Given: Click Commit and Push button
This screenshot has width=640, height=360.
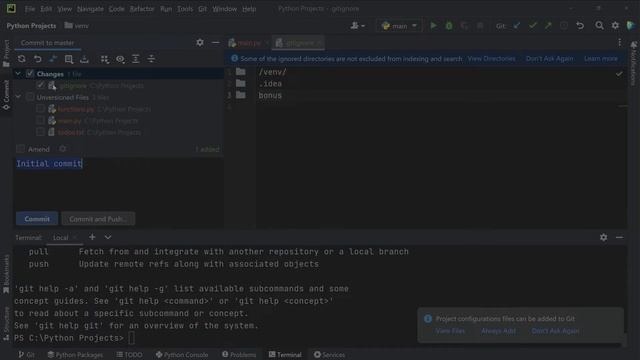Looking at the screenshot, I should pyautogui.click(x=98, y=219).
